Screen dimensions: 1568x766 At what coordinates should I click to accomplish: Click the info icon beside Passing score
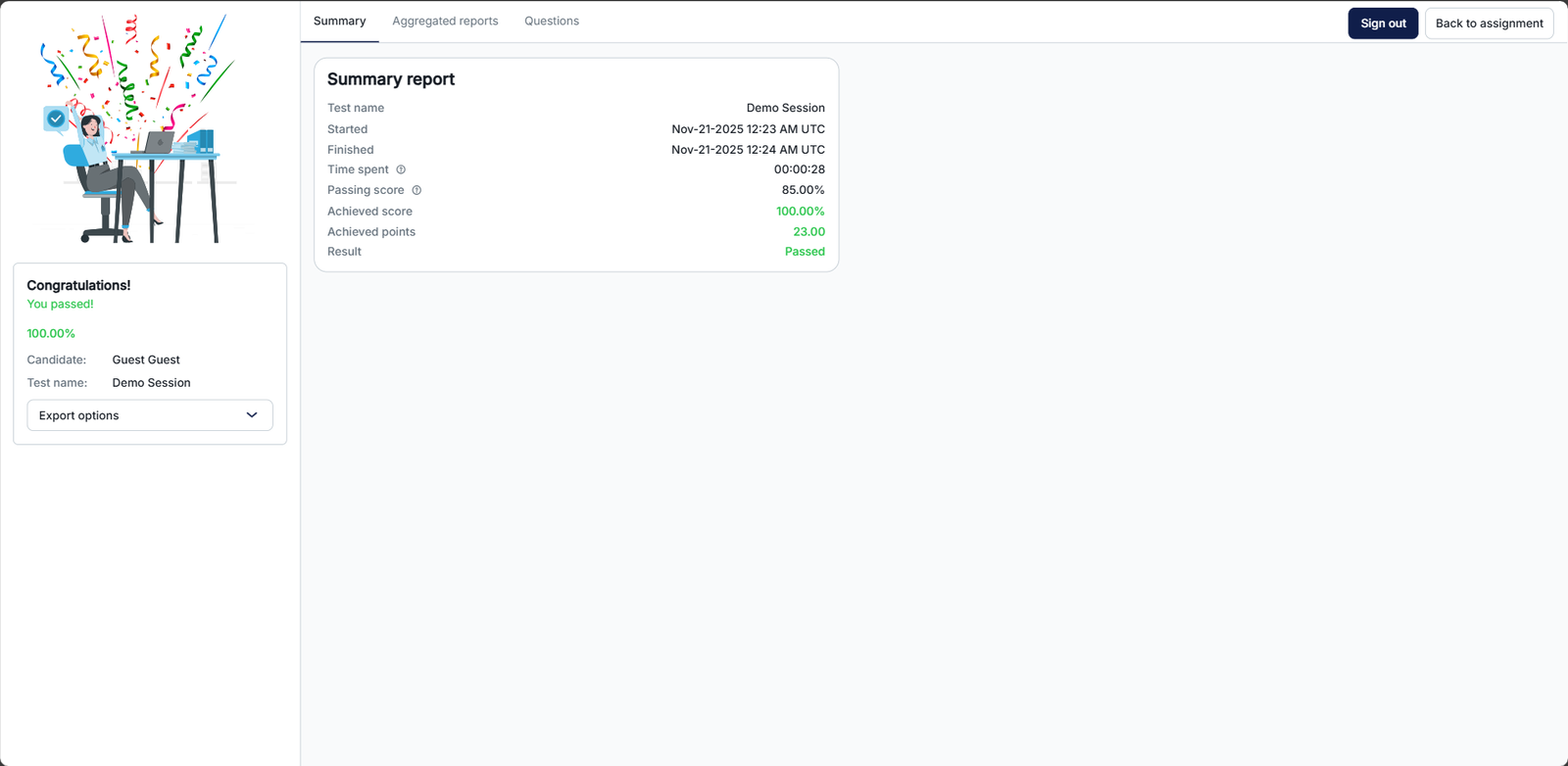[x=416, y=190]
